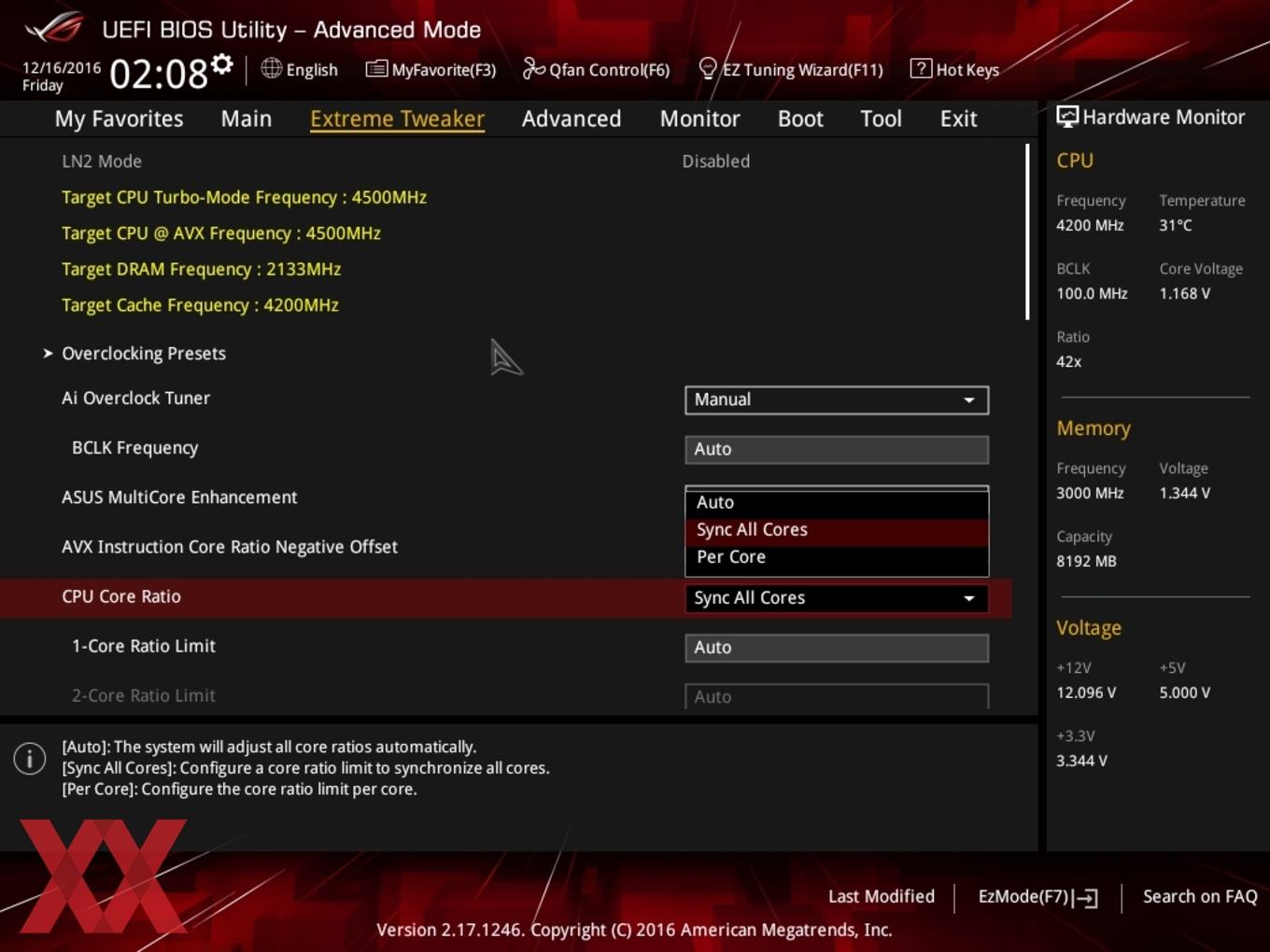Click the Qfan Control fan icon
This screenshot has height=952, width=1270.
[533, 68]
